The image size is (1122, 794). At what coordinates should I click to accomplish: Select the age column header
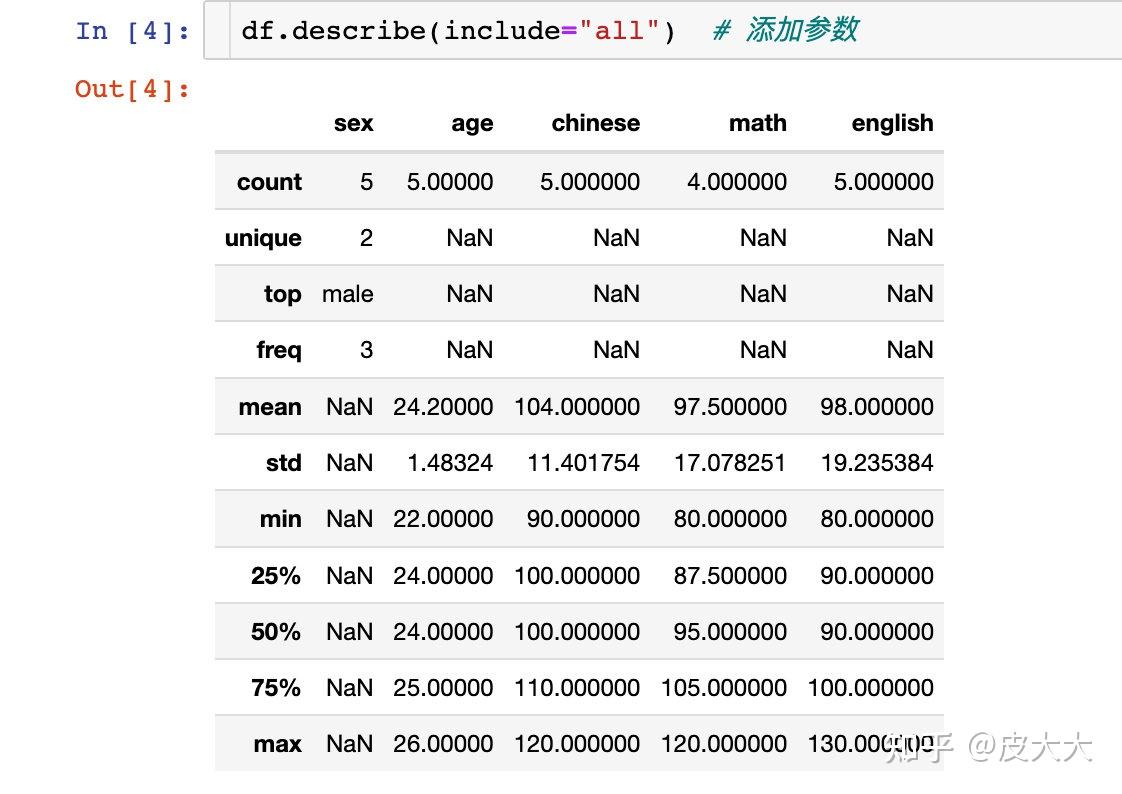472,123
